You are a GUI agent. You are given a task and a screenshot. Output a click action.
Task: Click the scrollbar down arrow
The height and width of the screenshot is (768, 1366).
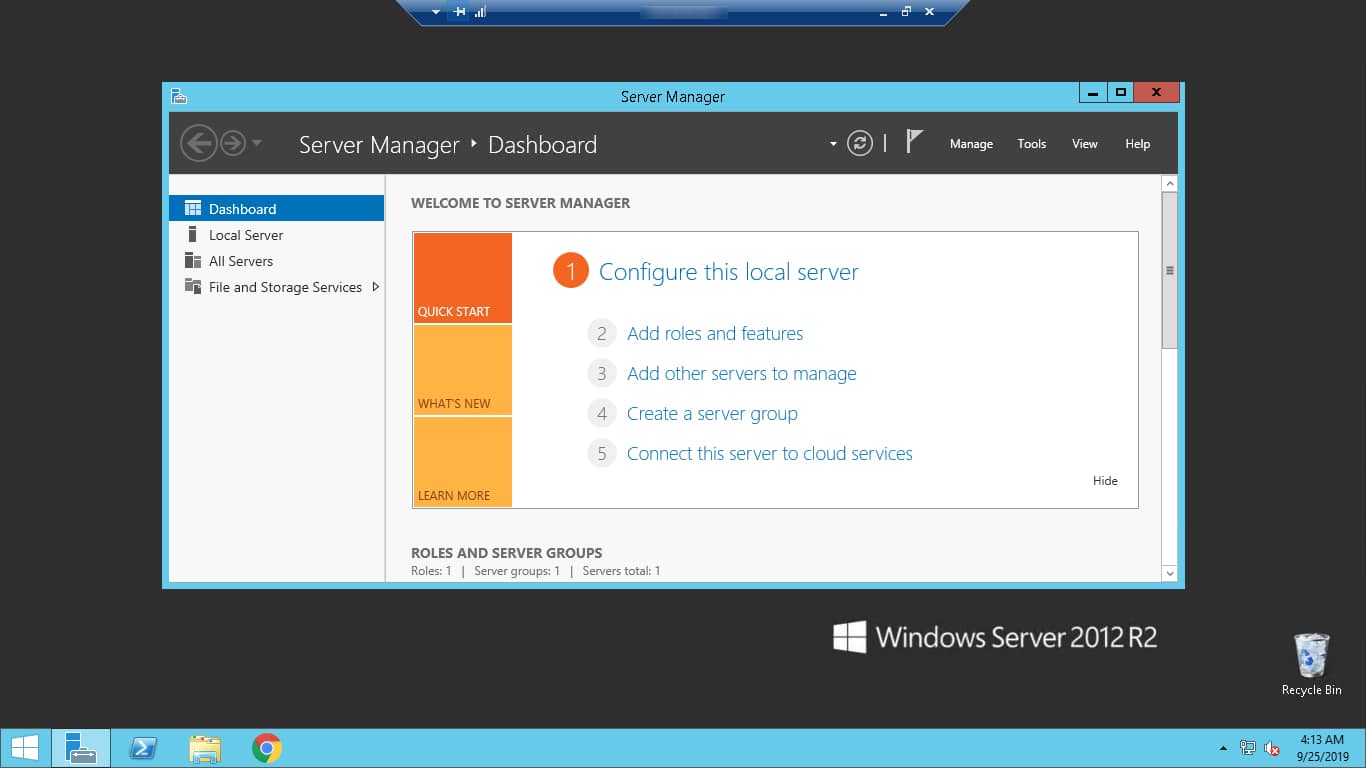pyautogui.click(x=1170, y=573)
